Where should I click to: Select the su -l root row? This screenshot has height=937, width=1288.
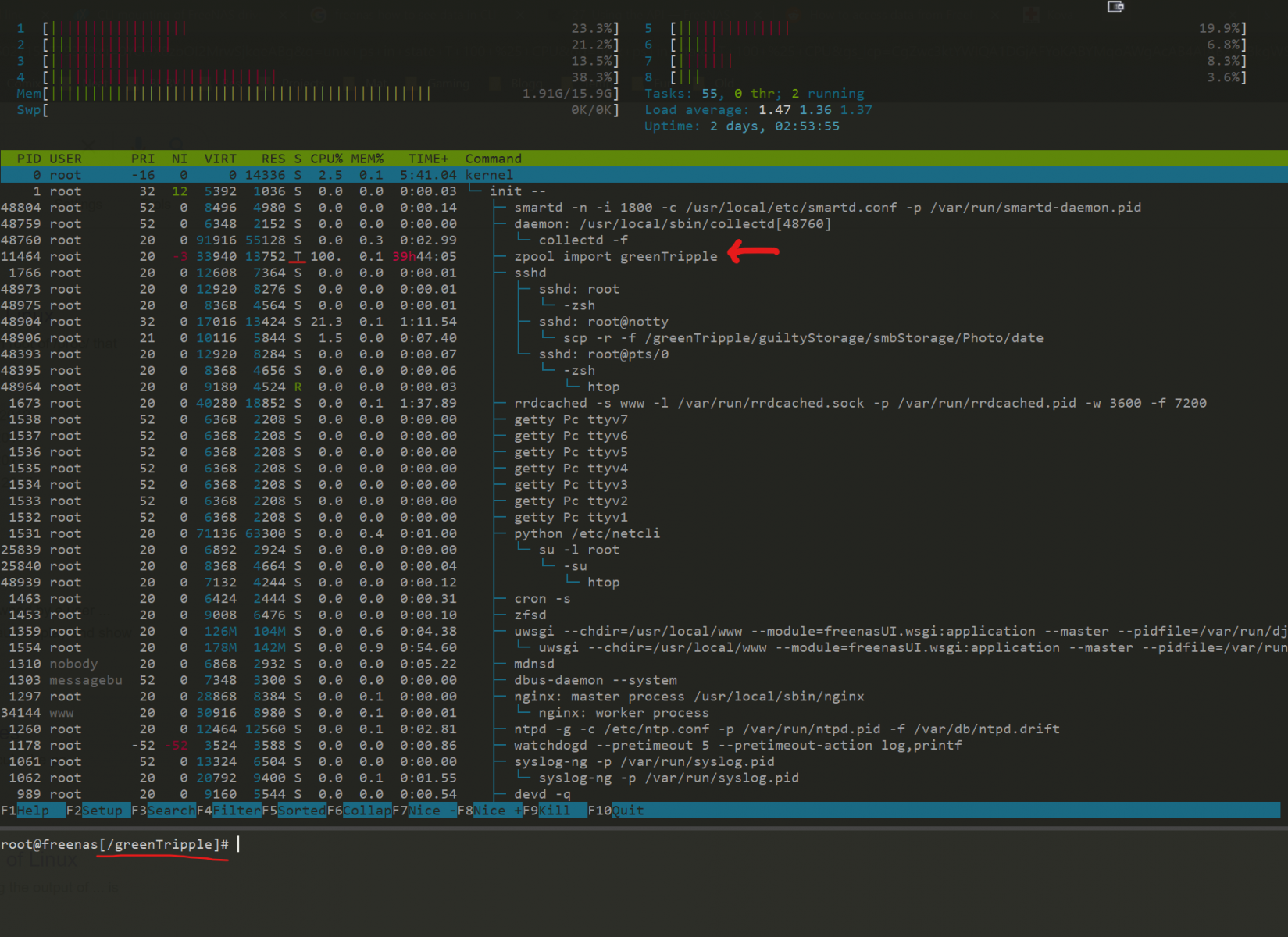click(x=644, y=550)
